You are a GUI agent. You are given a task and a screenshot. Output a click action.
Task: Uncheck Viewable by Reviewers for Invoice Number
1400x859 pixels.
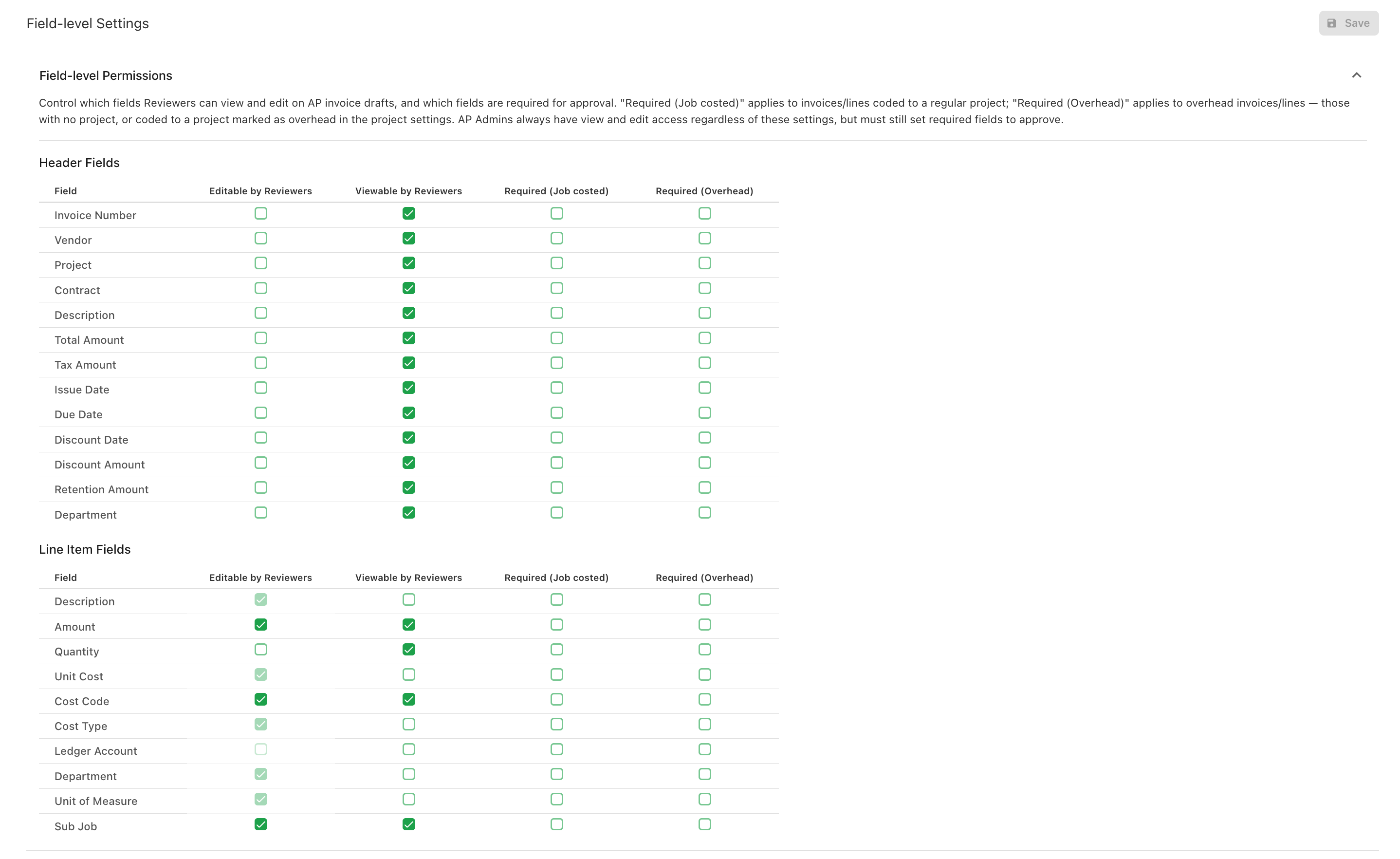(408, 213)
